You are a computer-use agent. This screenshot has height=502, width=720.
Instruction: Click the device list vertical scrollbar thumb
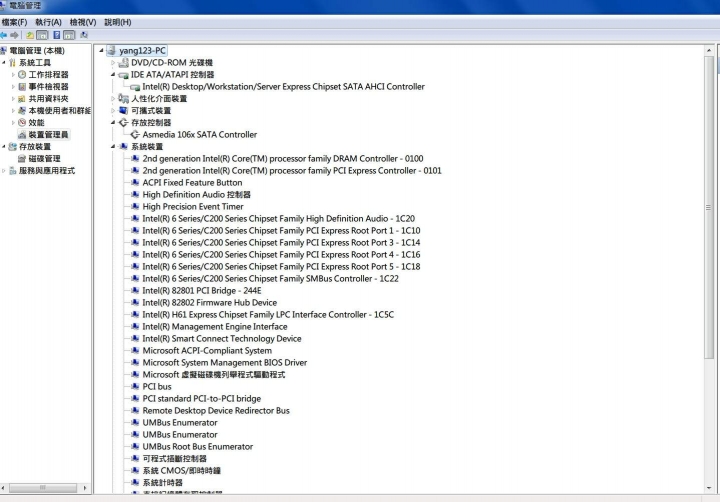[709, 207]
